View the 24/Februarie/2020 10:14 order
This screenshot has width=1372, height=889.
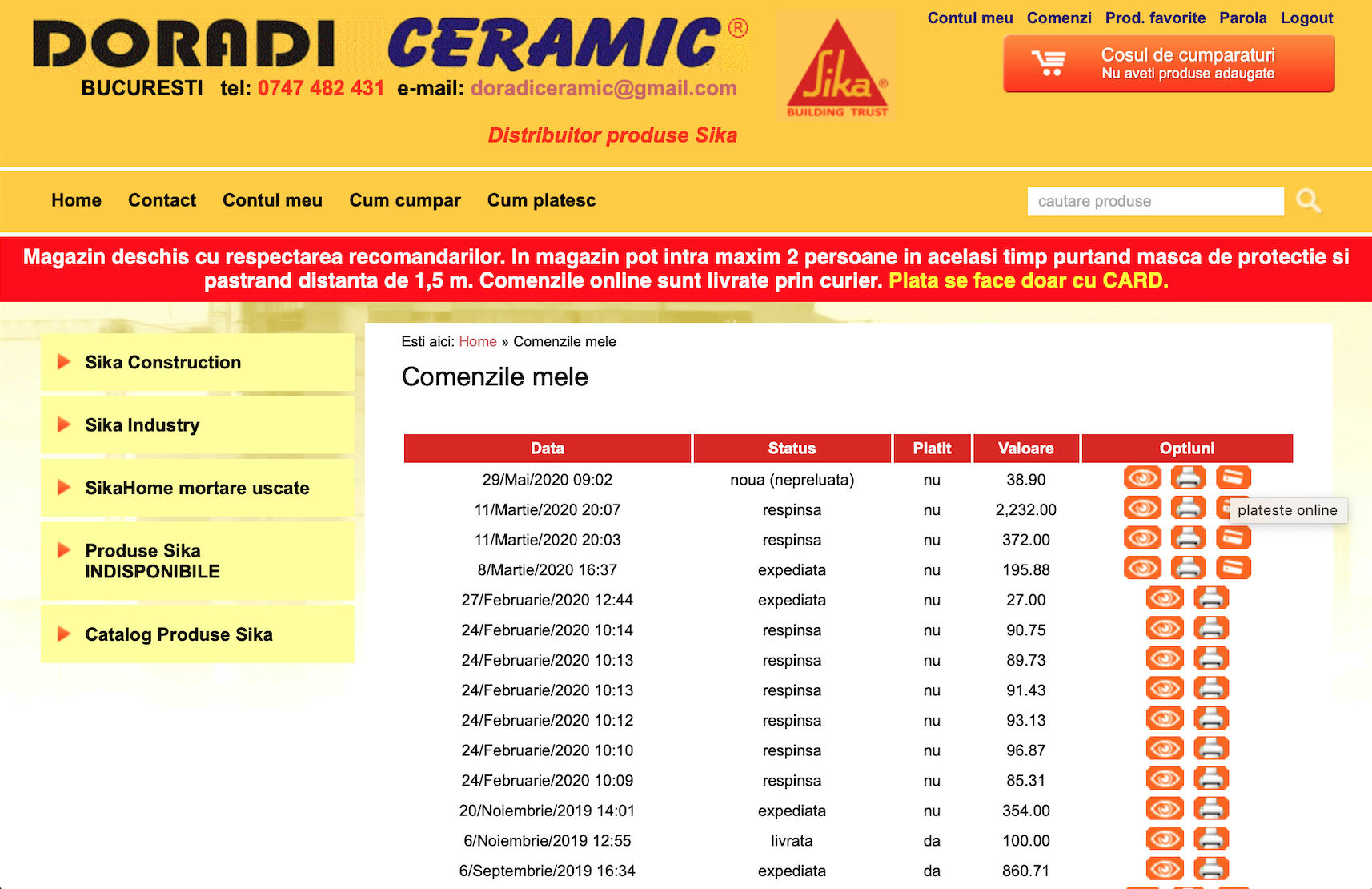(x=1165, y=628)
